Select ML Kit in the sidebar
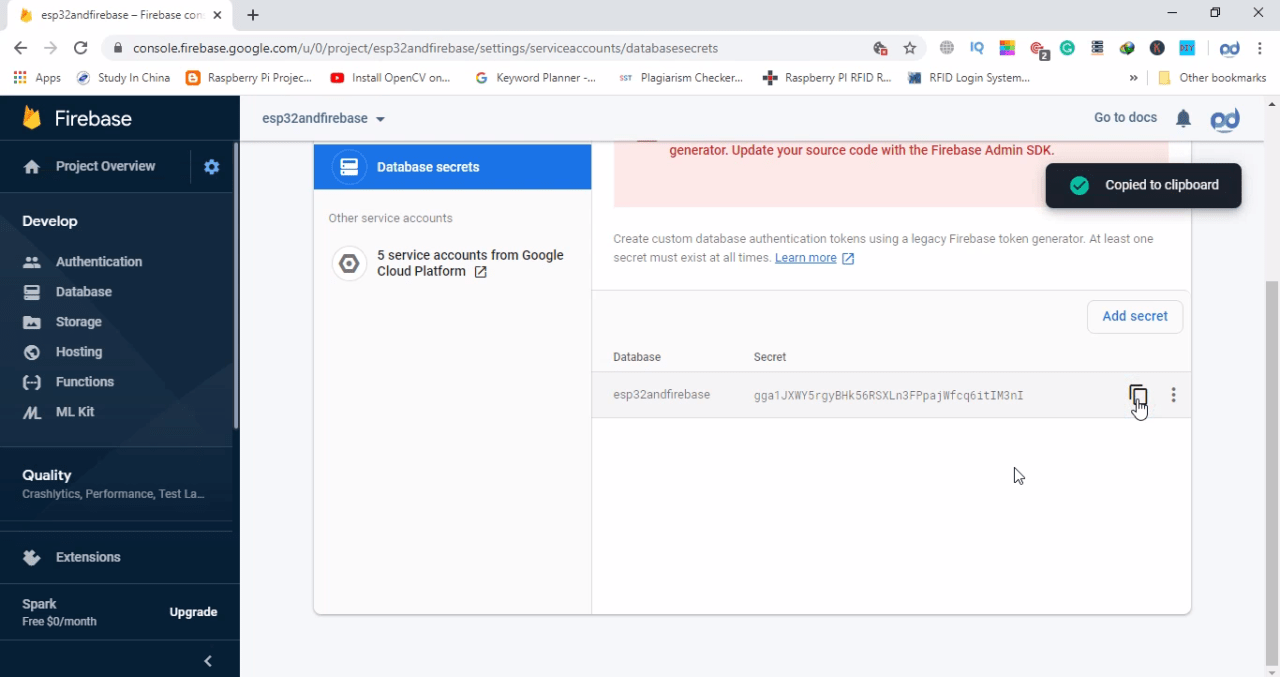1280x677 pixels. tap(74, 411)
